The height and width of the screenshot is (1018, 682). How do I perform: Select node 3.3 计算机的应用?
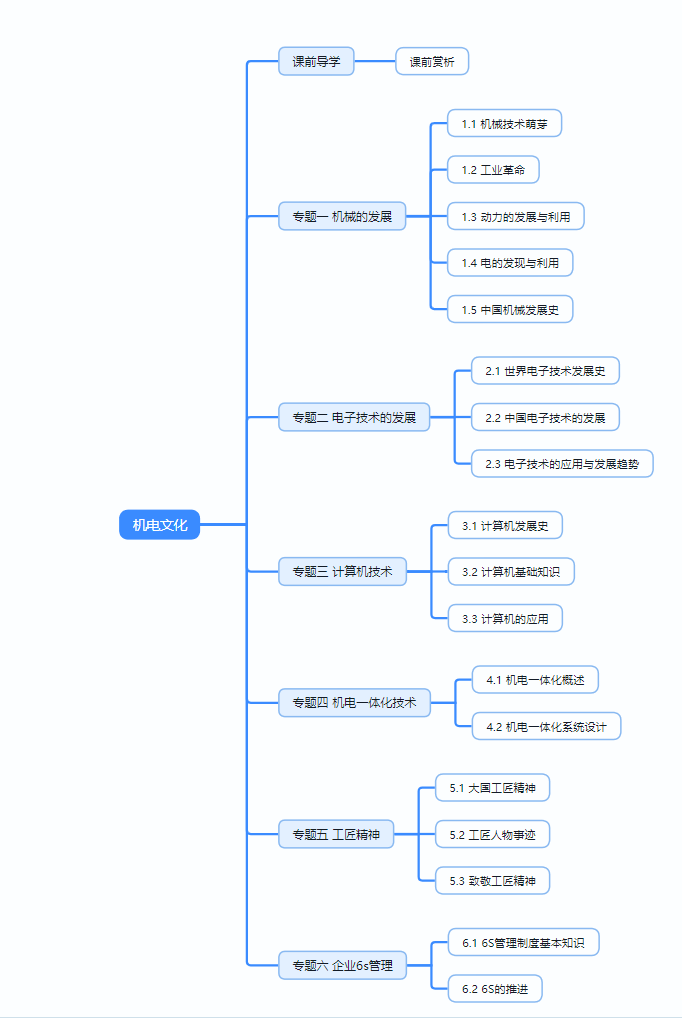point(505,619)
